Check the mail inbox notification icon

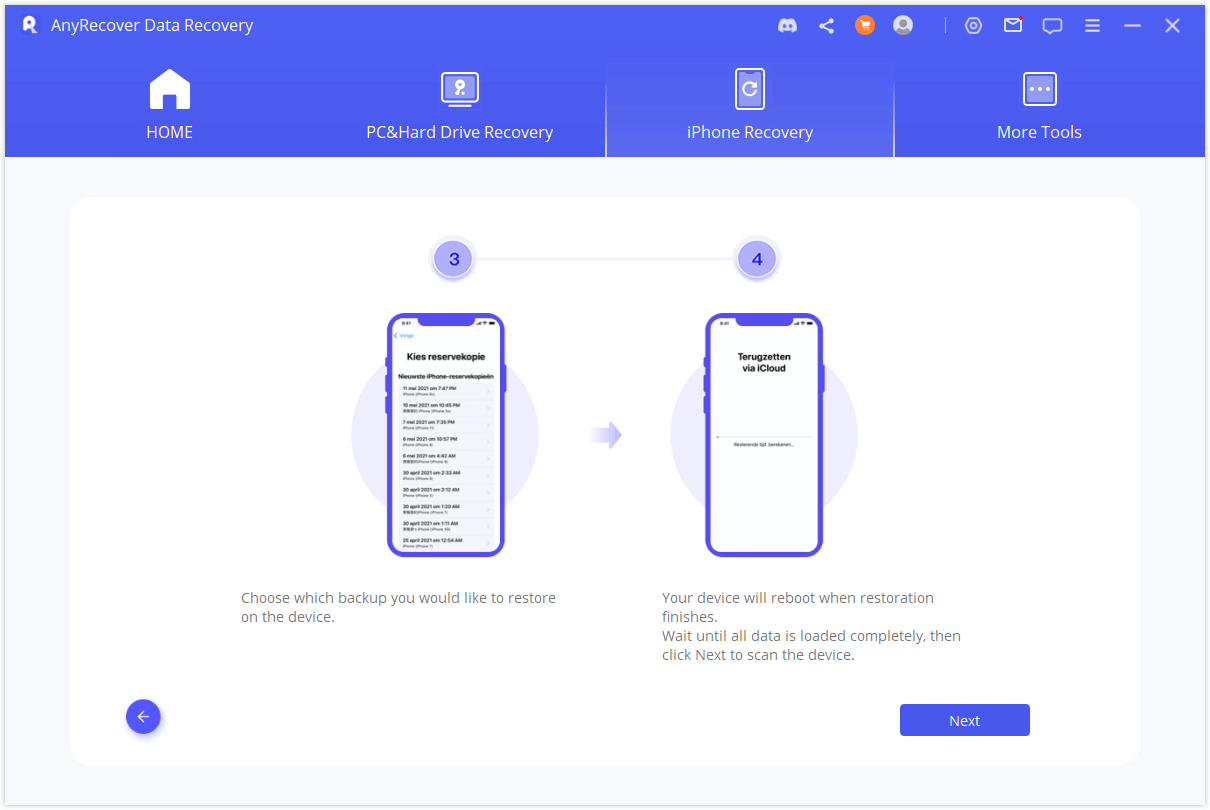pyautogui.click(x=1013, y=26)
